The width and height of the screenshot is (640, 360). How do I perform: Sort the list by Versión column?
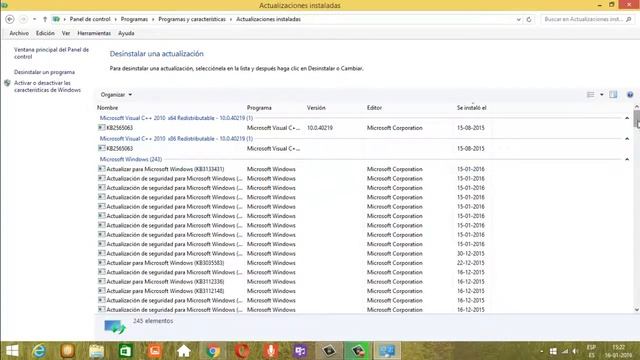(316, 108)
